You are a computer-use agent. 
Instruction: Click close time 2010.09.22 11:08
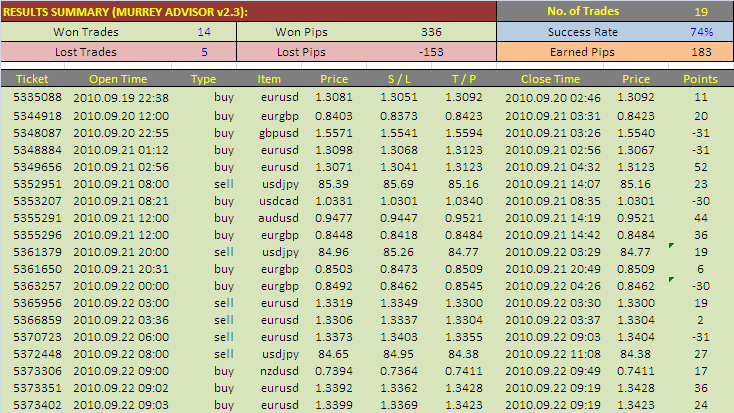[553, 354]
